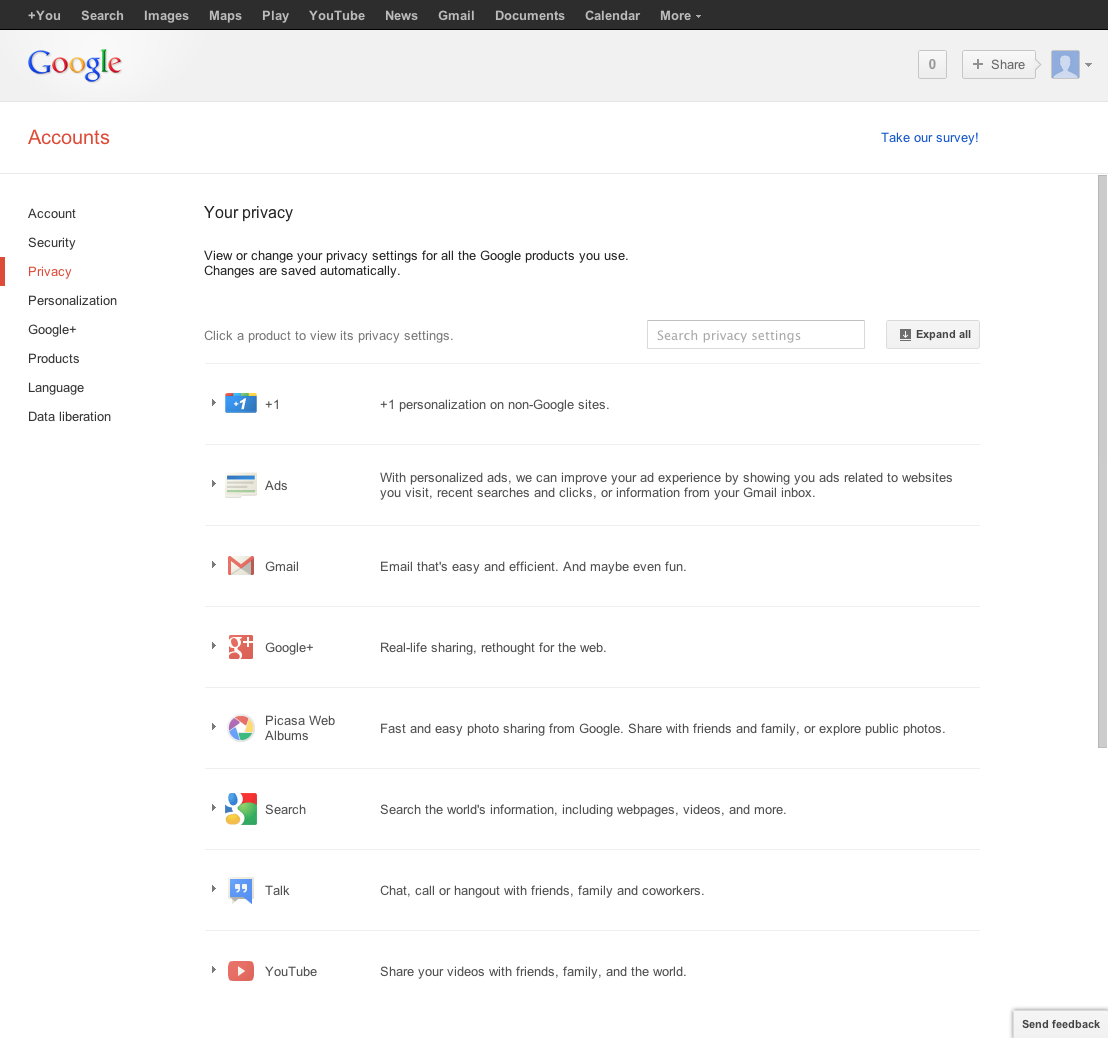
Task: Click the Picasa Web Albums icon
Action: tap(240, 728)
